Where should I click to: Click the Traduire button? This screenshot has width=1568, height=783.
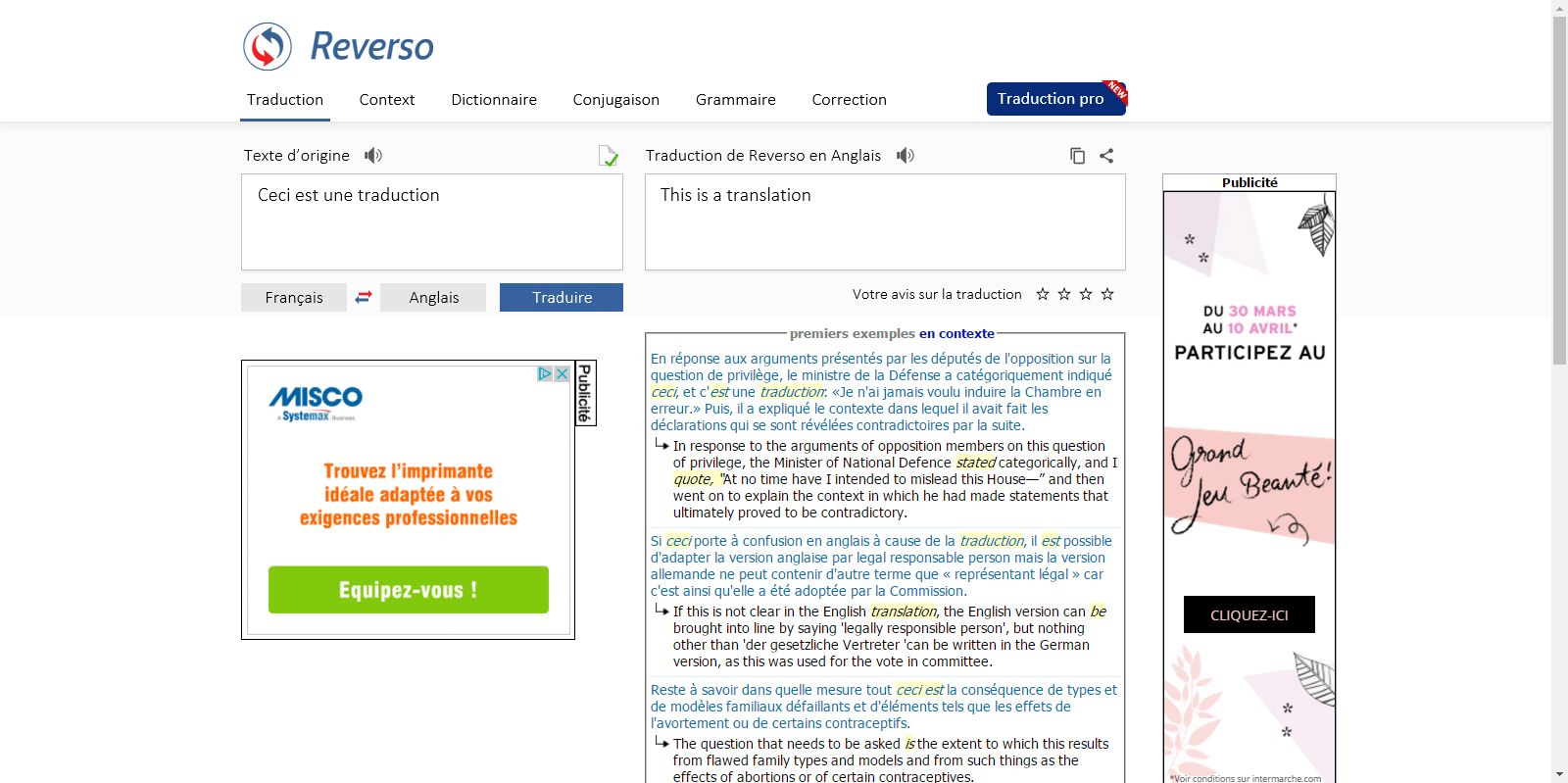562,298
